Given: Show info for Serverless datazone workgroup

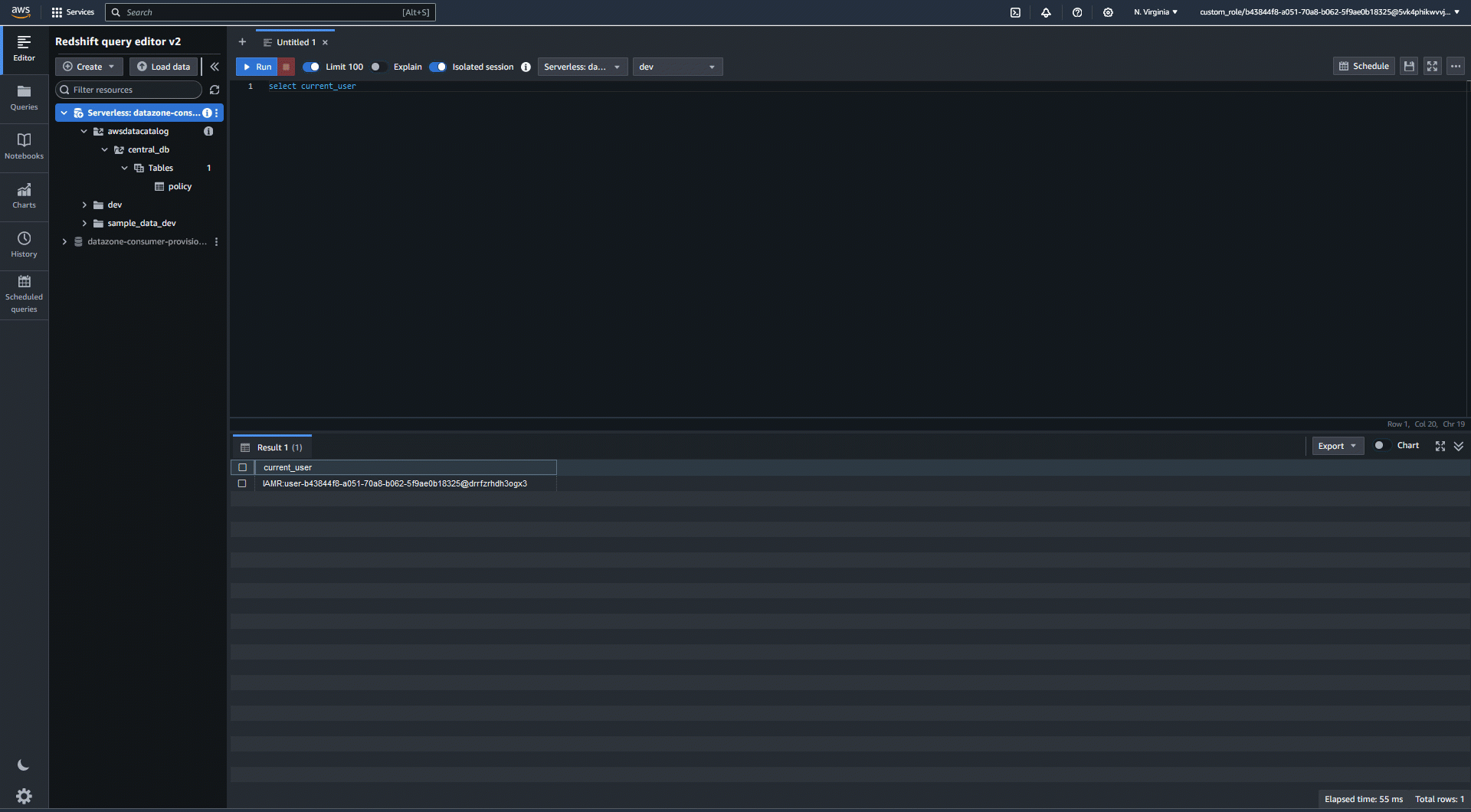Looking at the screenshot, I should pyautogui.click(x=207, y=113).
